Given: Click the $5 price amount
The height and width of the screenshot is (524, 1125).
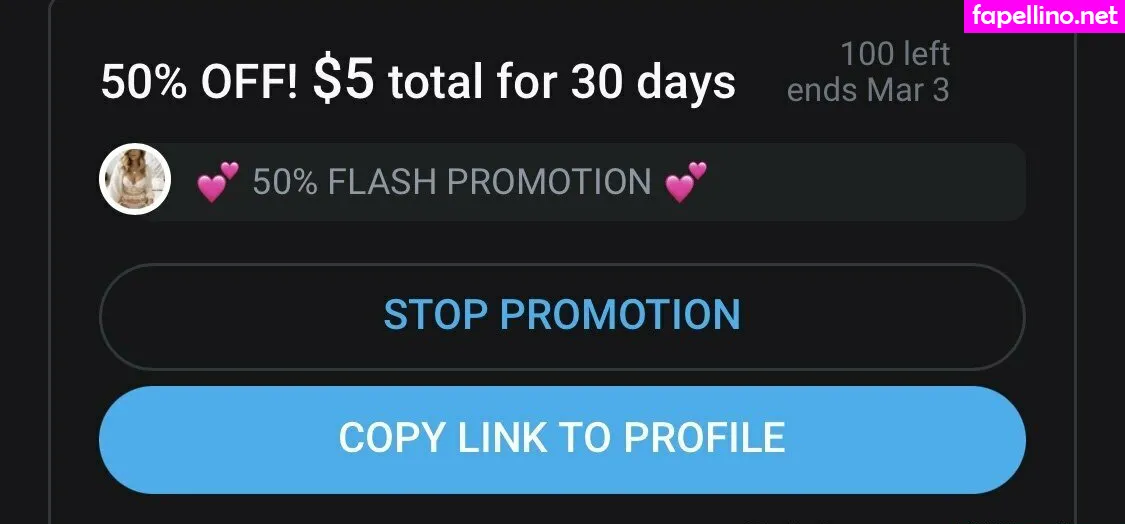Looking at the screenshot, I should (x=344, y=80).
